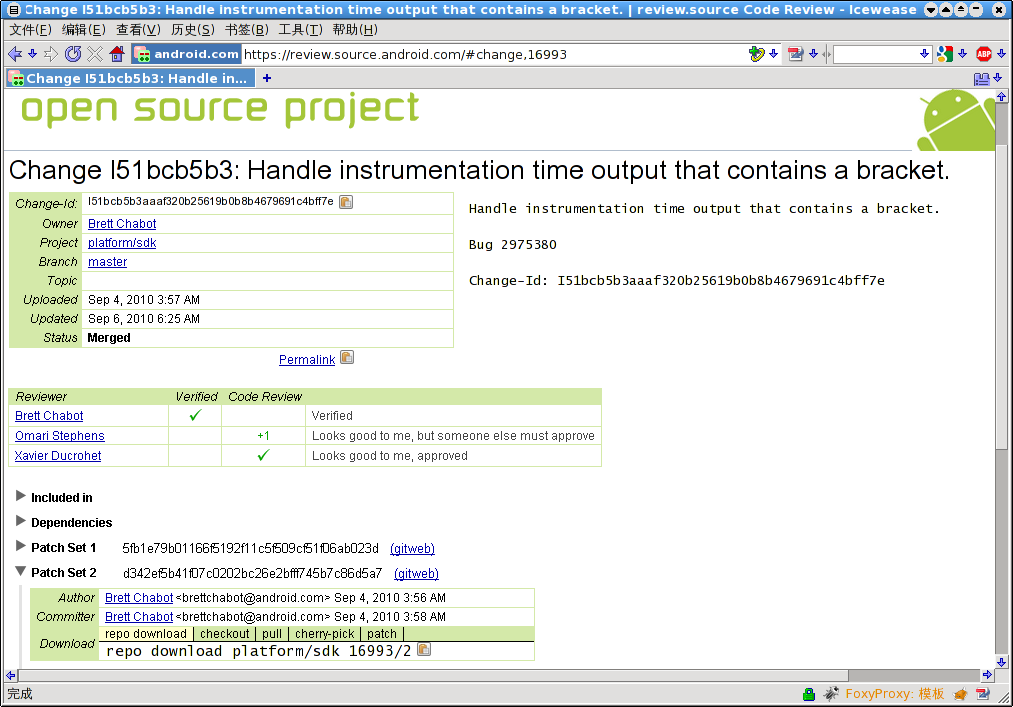Screen dimensions: 1013x707
Task: Open a new tab with plus button
Action: point(267,78)
